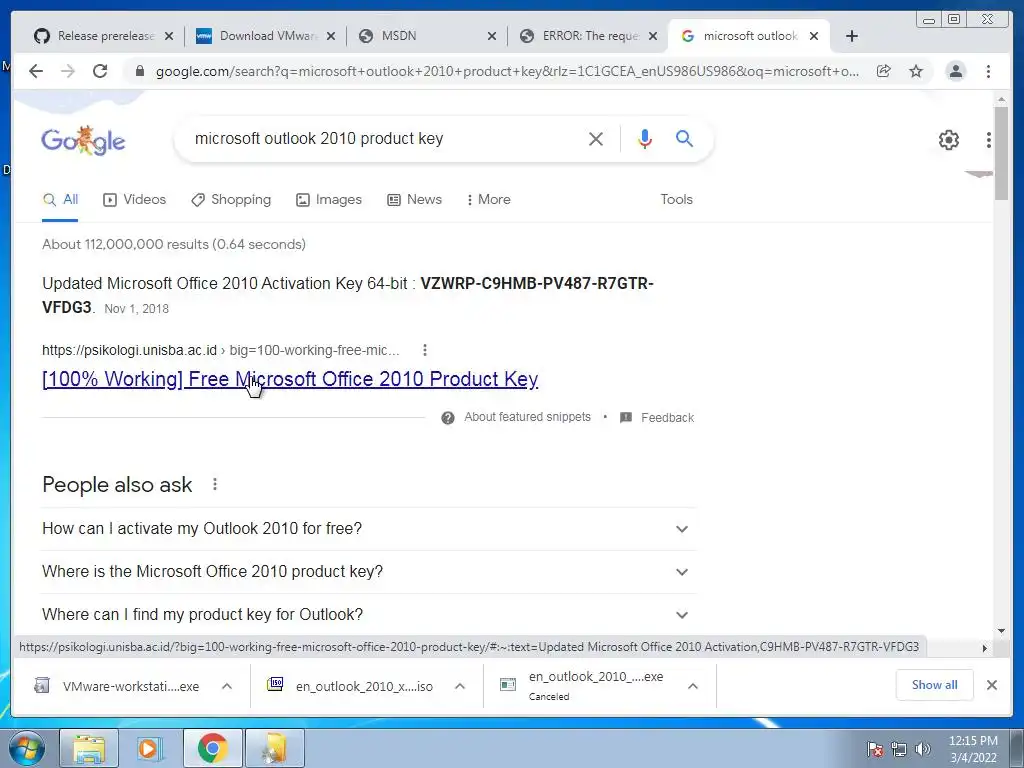Viewport: 1024px width, 768px height.
Task: Open Windows Explorer from the taskbar
Action: [89, 748]
